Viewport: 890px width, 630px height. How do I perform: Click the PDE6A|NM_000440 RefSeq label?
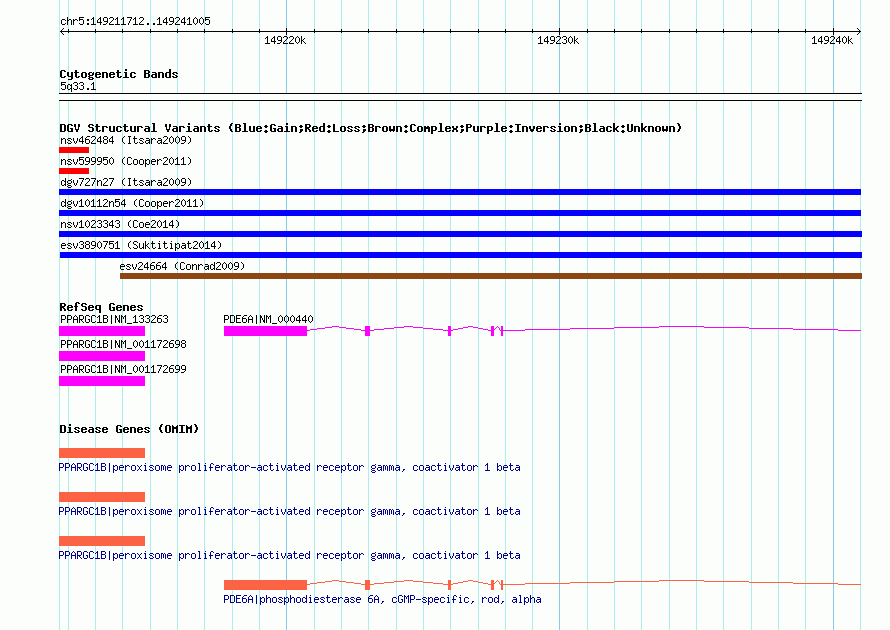pos(268,319)
